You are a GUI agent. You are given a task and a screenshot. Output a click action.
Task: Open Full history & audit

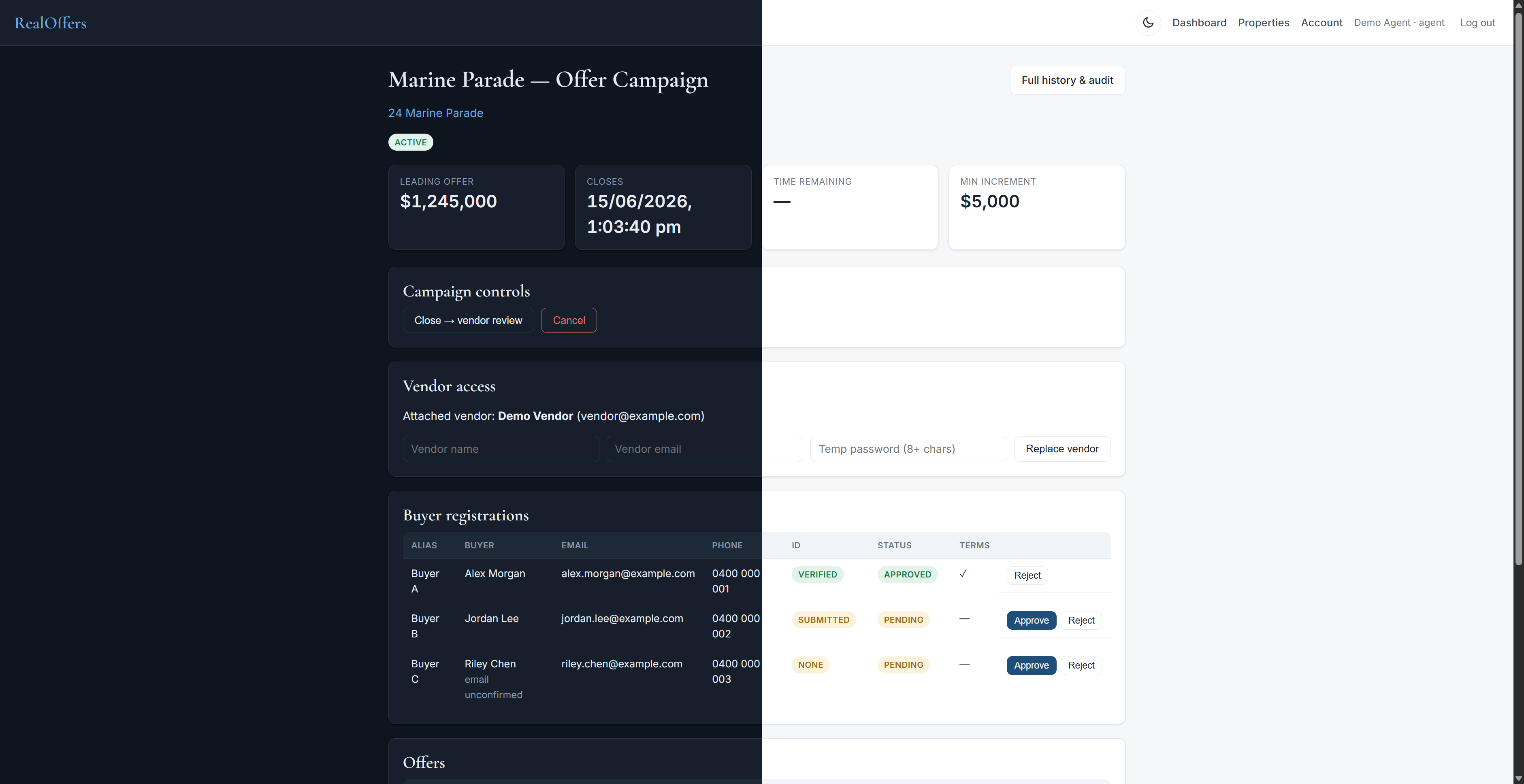1067,80
